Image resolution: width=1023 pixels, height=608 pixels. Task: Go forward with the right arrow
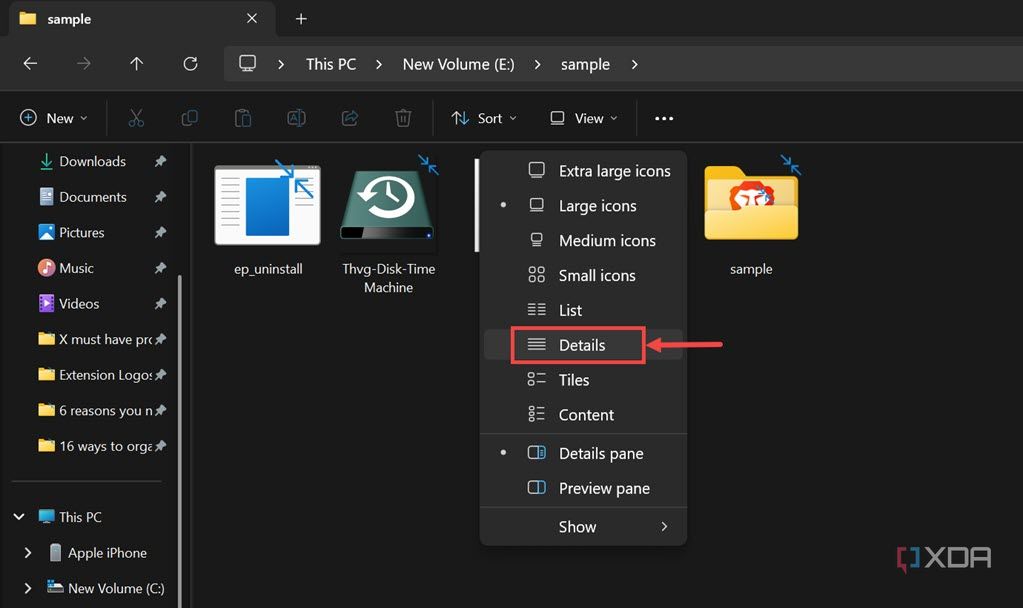coord(84,63)
